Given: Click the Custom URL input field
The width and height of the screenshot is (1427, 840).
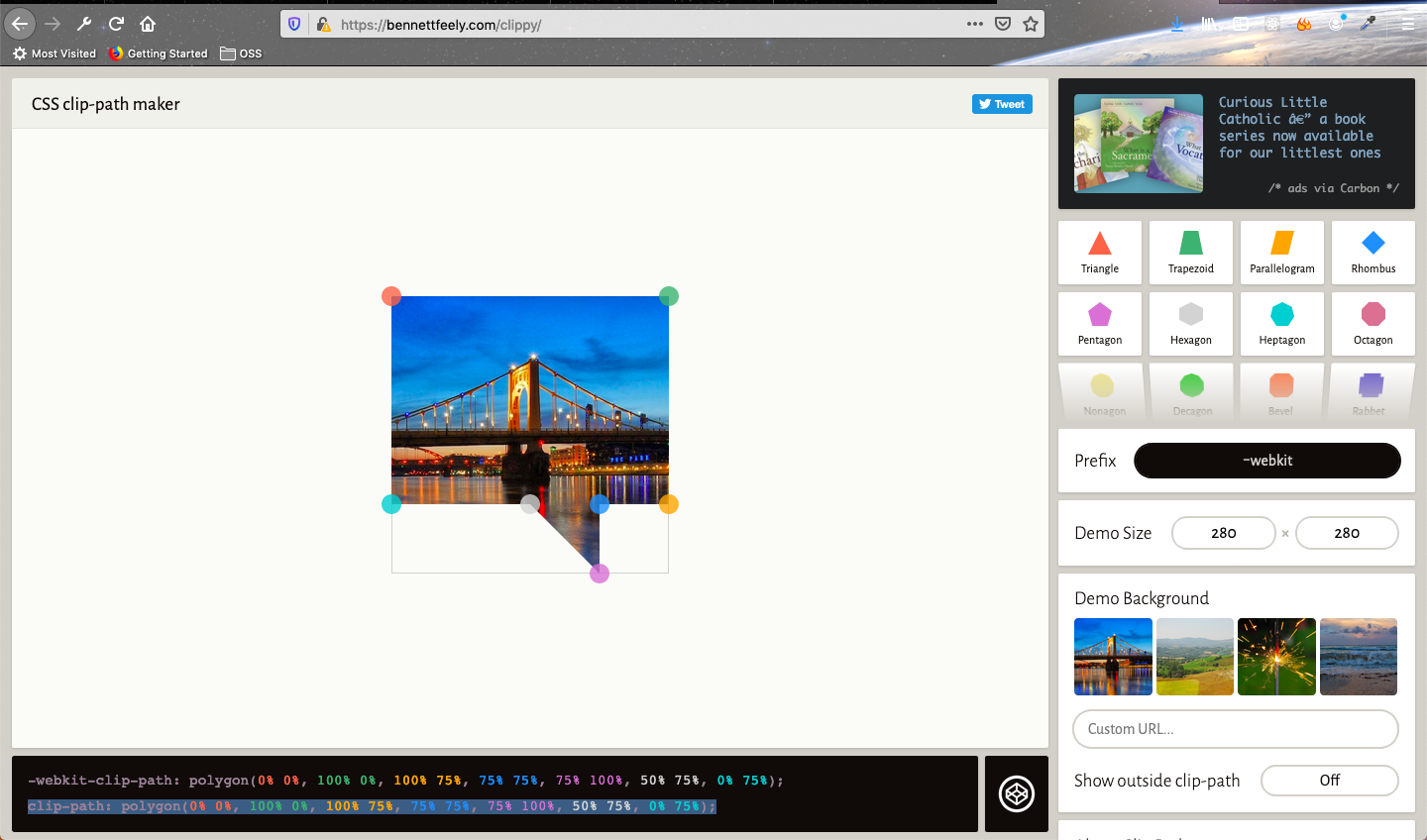Looking at the screenshot, I should click(1236, 729).
